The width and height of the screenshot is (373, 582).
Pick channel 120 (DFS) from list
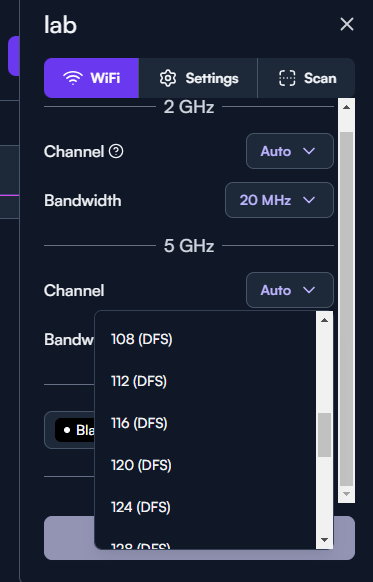205,465
